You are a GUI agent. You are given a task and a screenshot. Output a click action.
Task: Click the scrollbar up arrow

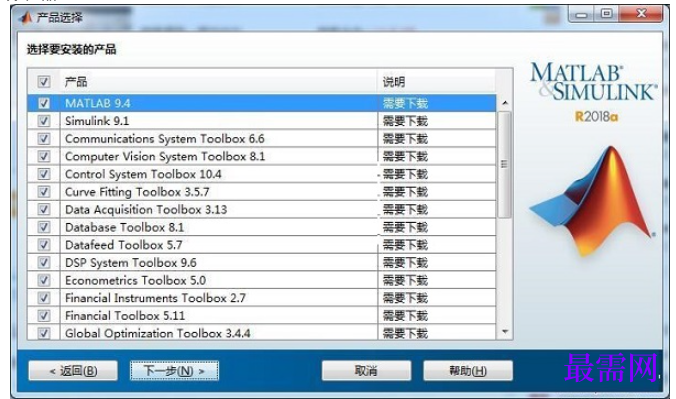[504, 103]
